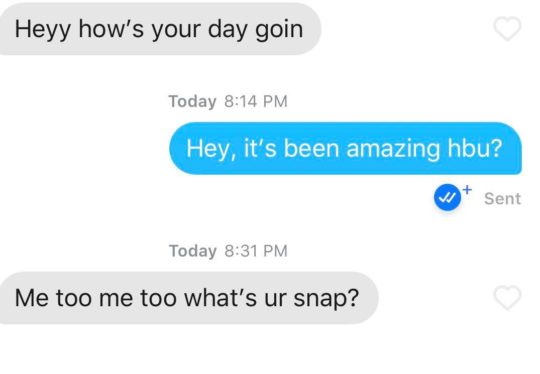540x374 pixels.
Task: Click the "Today" label next to 8:31 PM
Action: click(x=193, y=251)
